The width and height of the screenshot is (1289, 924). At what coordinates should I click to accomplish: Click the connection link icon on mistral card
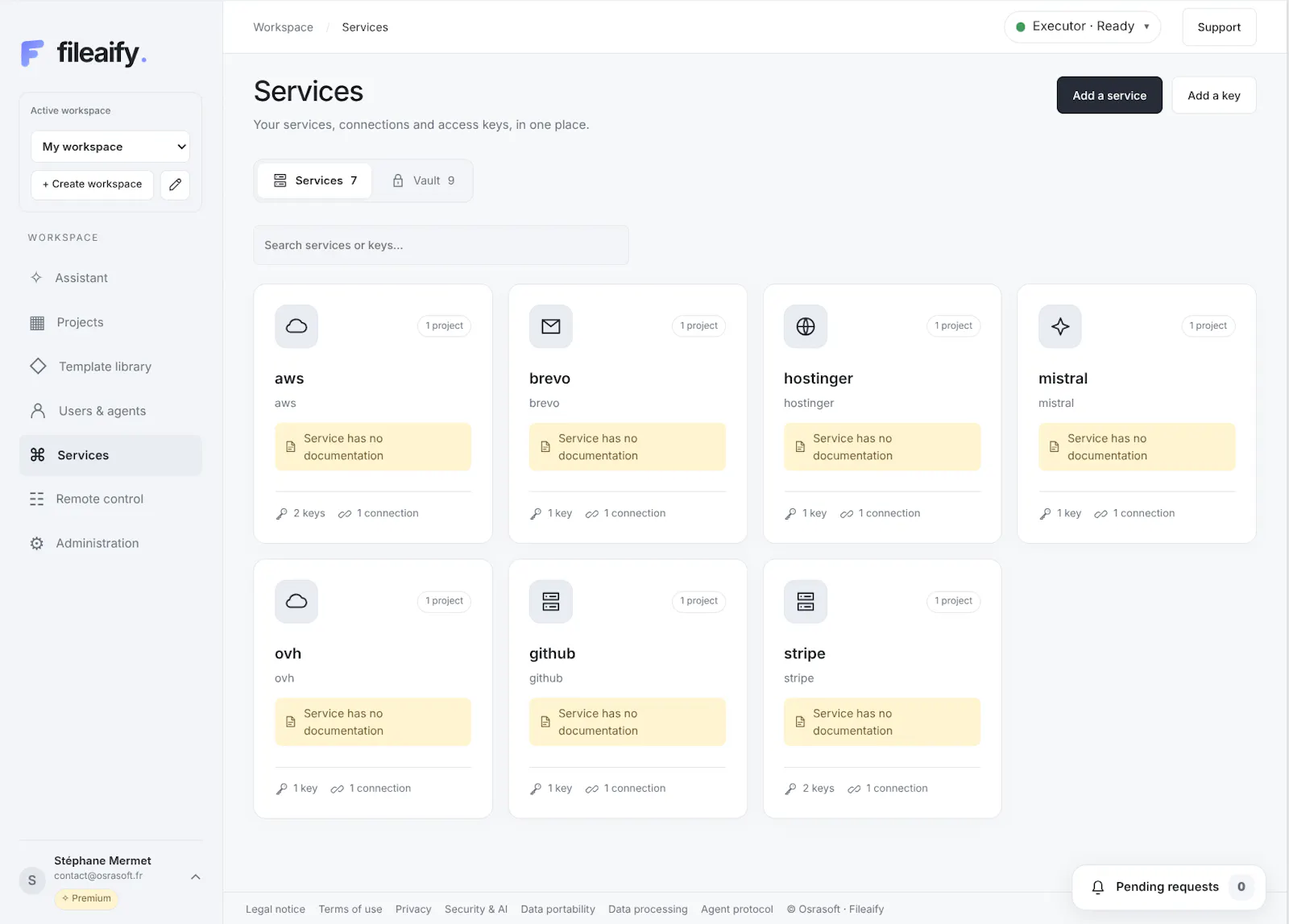pyautogui.click(x=1100, y=514)
